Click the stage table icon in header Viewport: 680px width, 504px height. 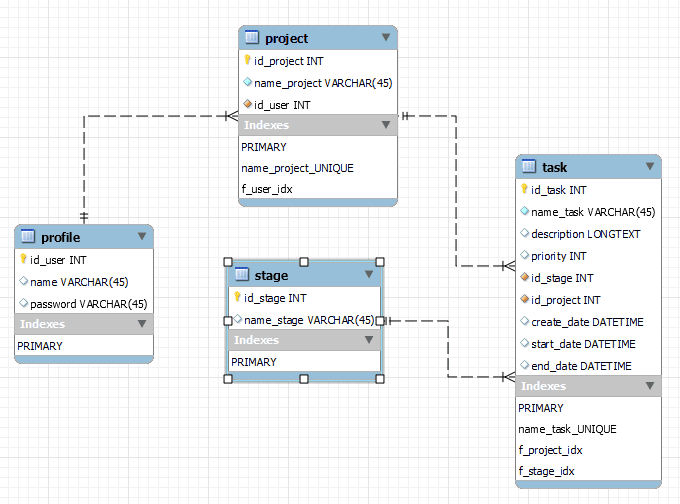(x=241, y=275)
